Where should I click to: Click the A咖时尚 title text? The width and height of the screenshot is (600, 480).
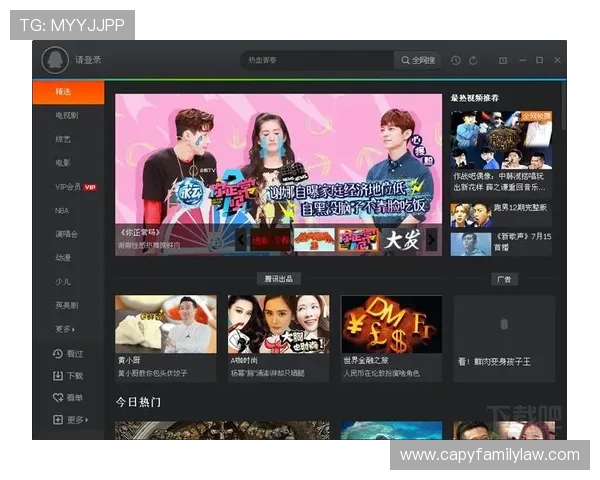click(244, 360)
